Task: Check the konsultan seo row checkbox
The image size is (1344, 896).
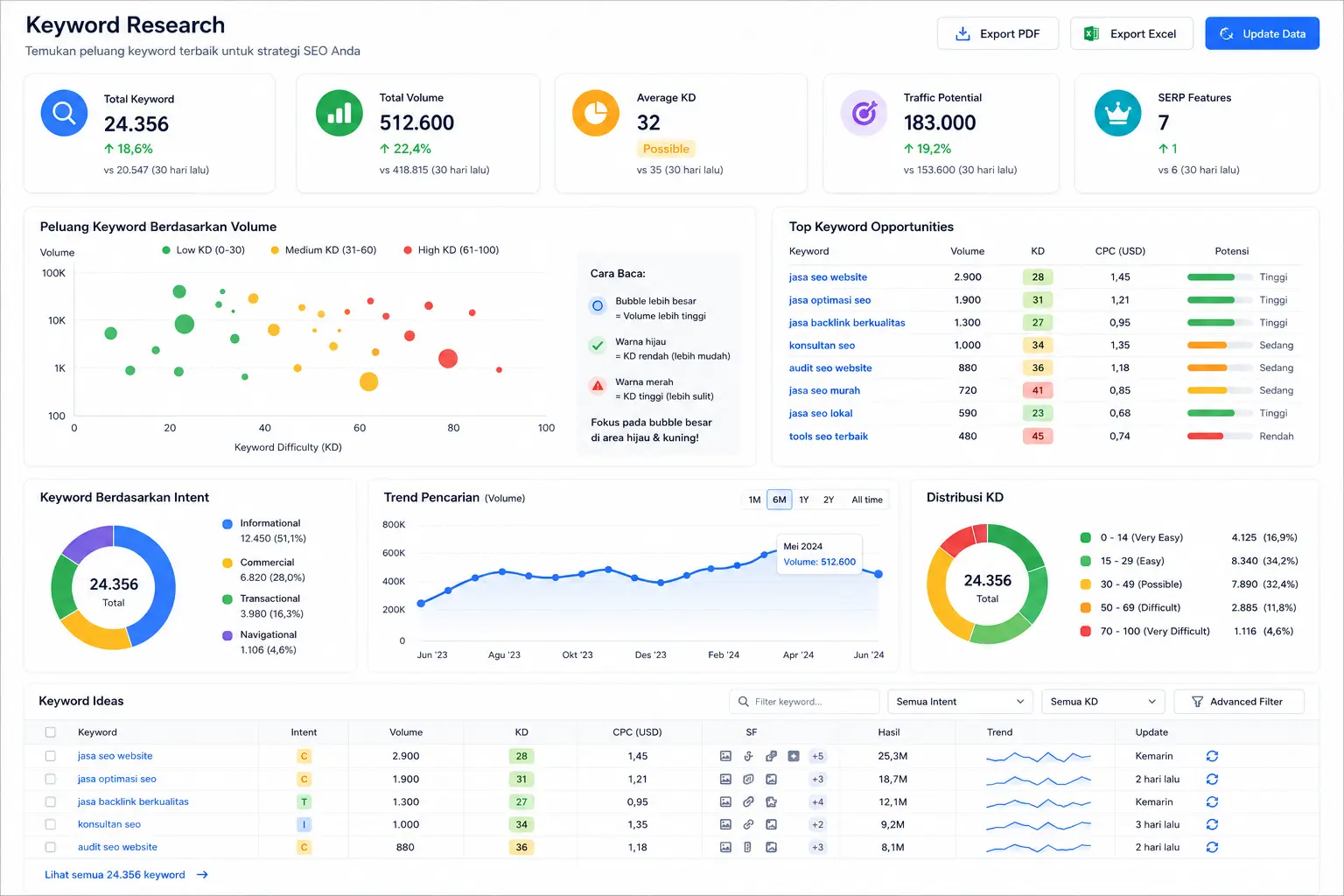Action: [x=50, y=824]
